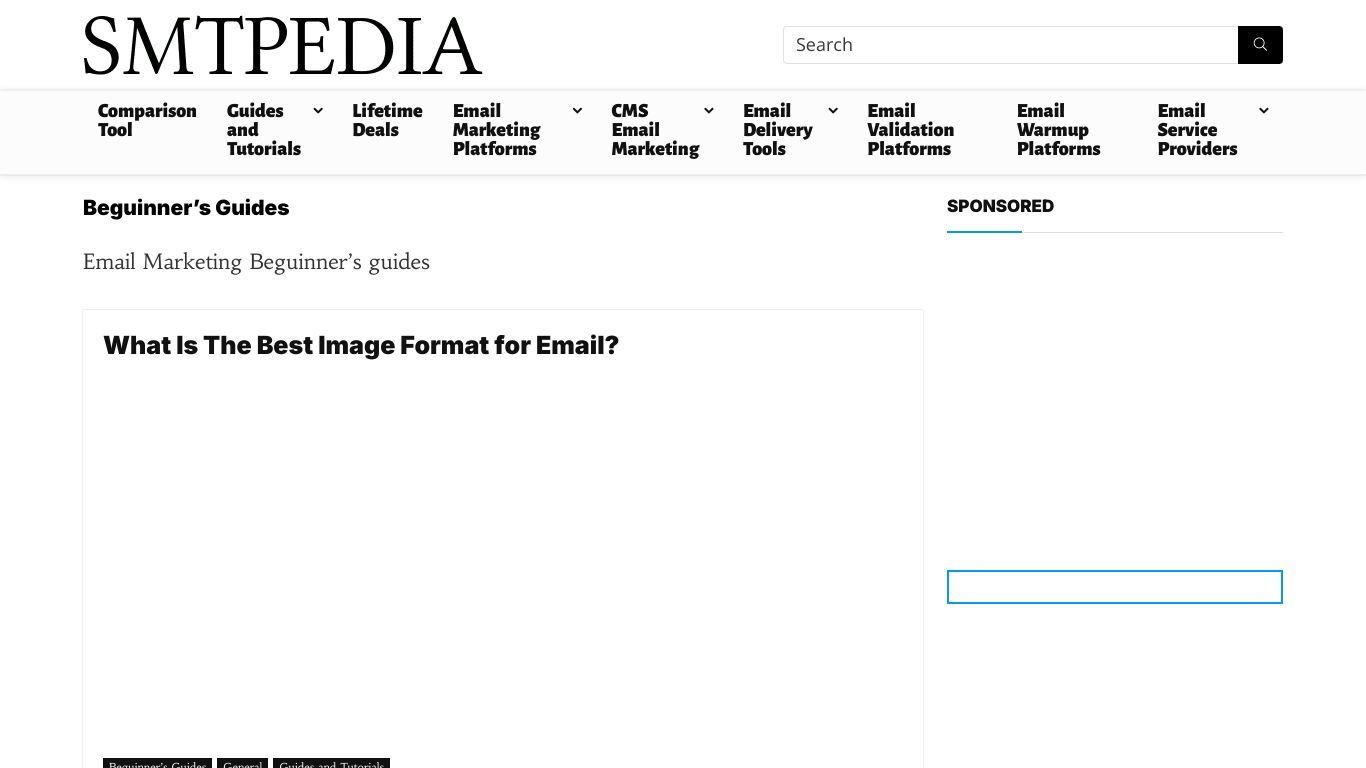1366x768 pixels.
Task: Click the Beguinner's Guides category tag
Action: coord(157,764)
